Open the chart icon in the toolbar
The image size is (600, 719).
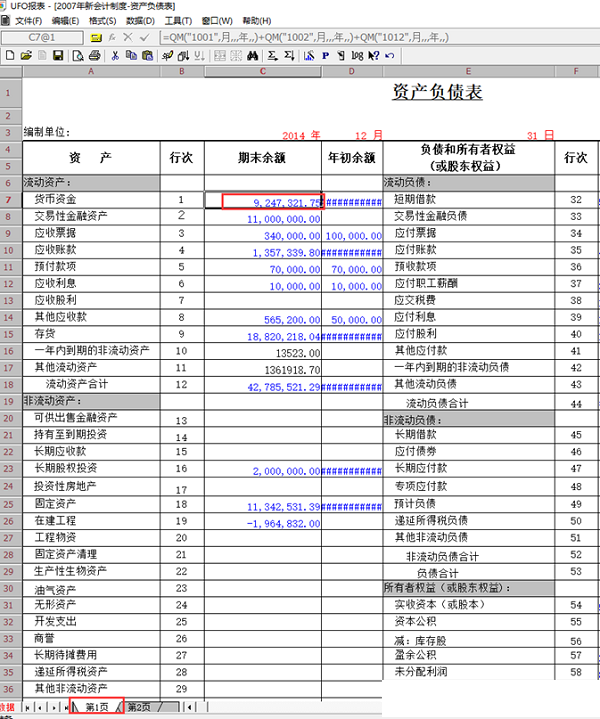click(309, 55)
